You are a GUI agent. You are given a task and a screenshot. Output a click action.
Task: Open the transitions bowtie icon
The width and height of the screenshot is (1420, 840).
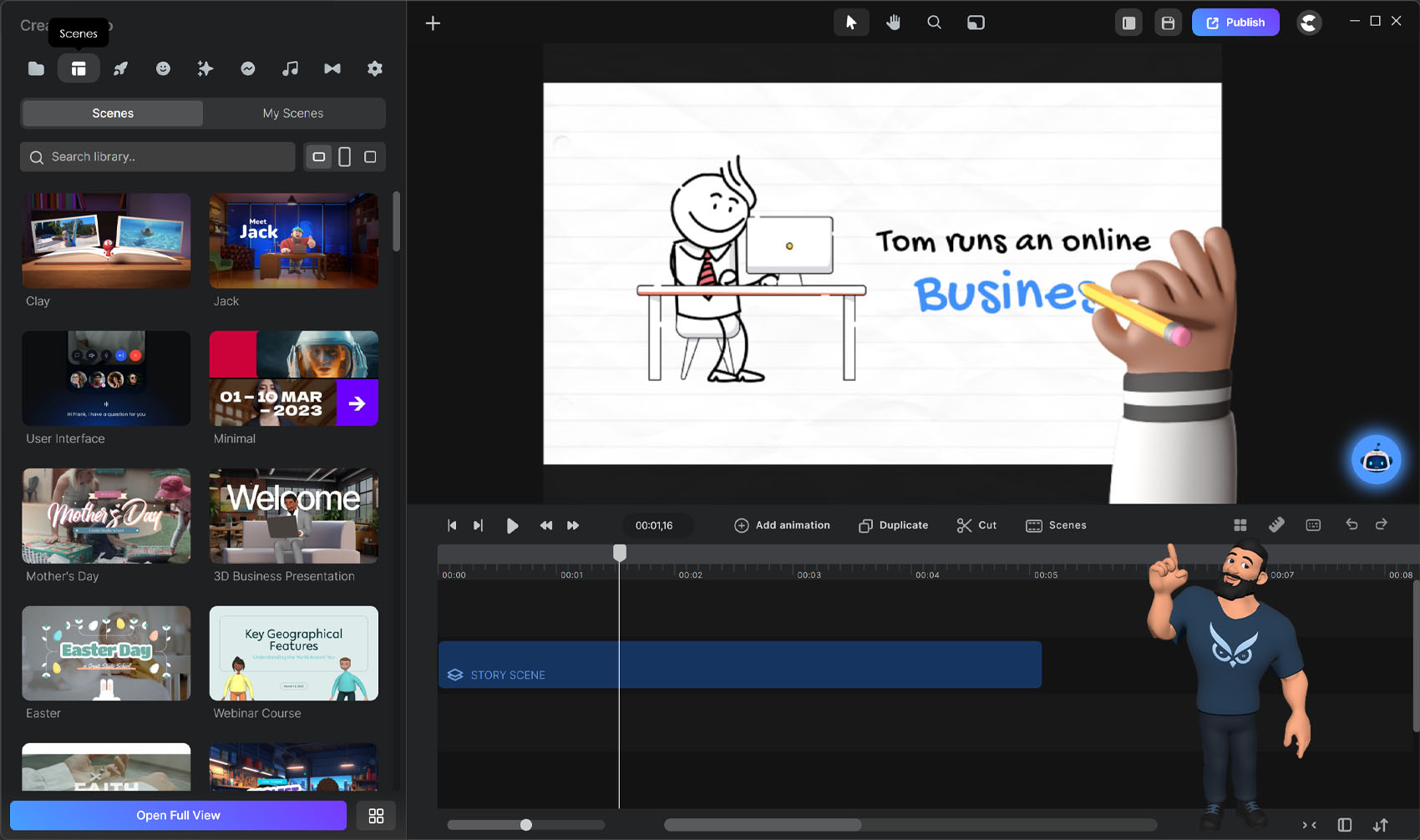pos(332,68)
